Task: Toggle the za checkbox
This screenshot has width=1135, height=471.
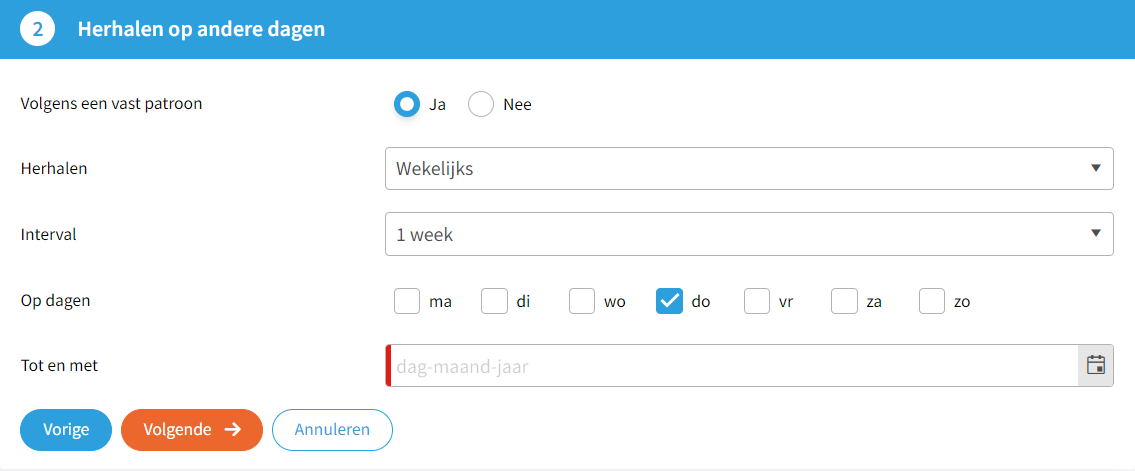Action: 844,301
